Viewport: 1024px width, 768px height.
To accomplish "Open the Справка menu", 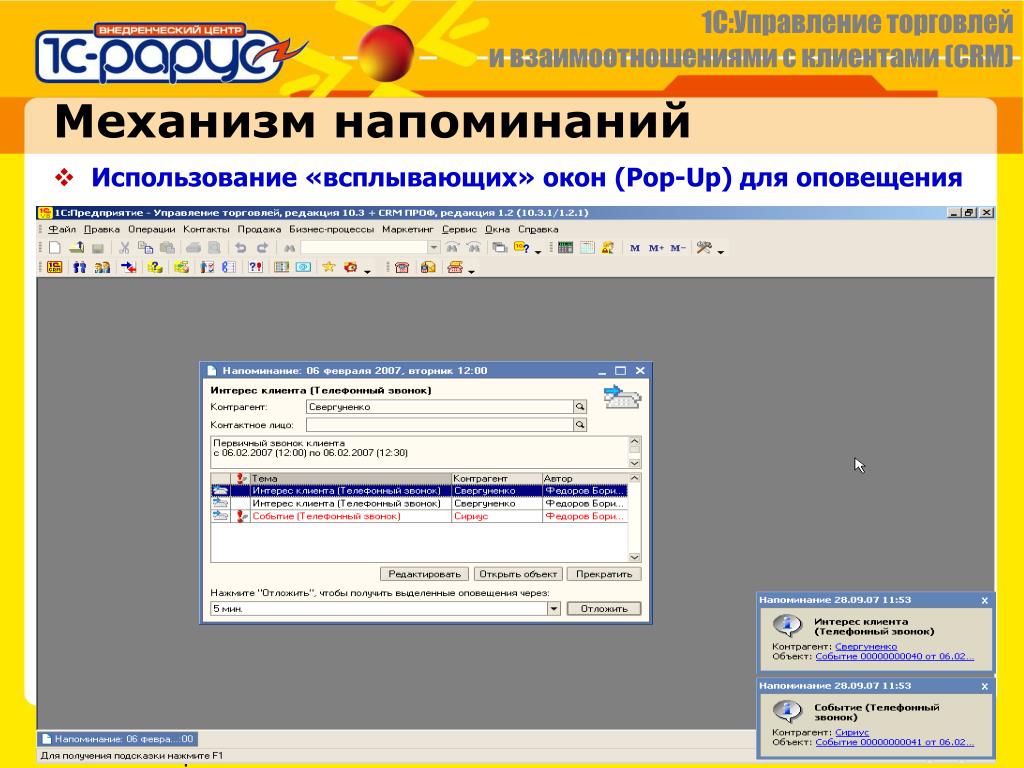I will point(538,229).
